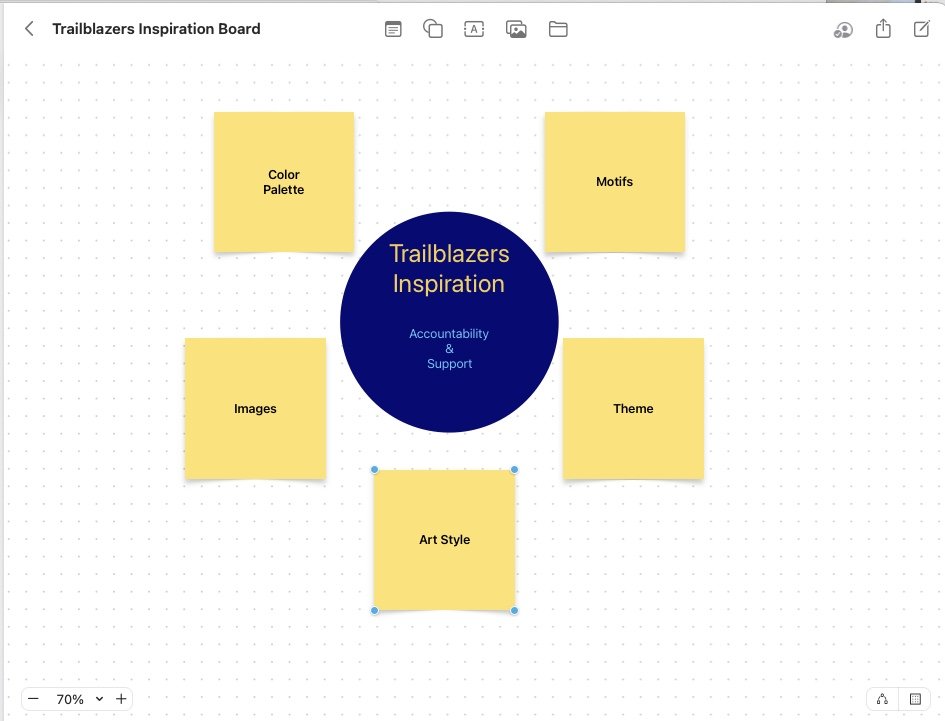The image size is (945, 721).
Task: Grab the top-left handle of Art Style note
Action: click(x=374, y=470)
